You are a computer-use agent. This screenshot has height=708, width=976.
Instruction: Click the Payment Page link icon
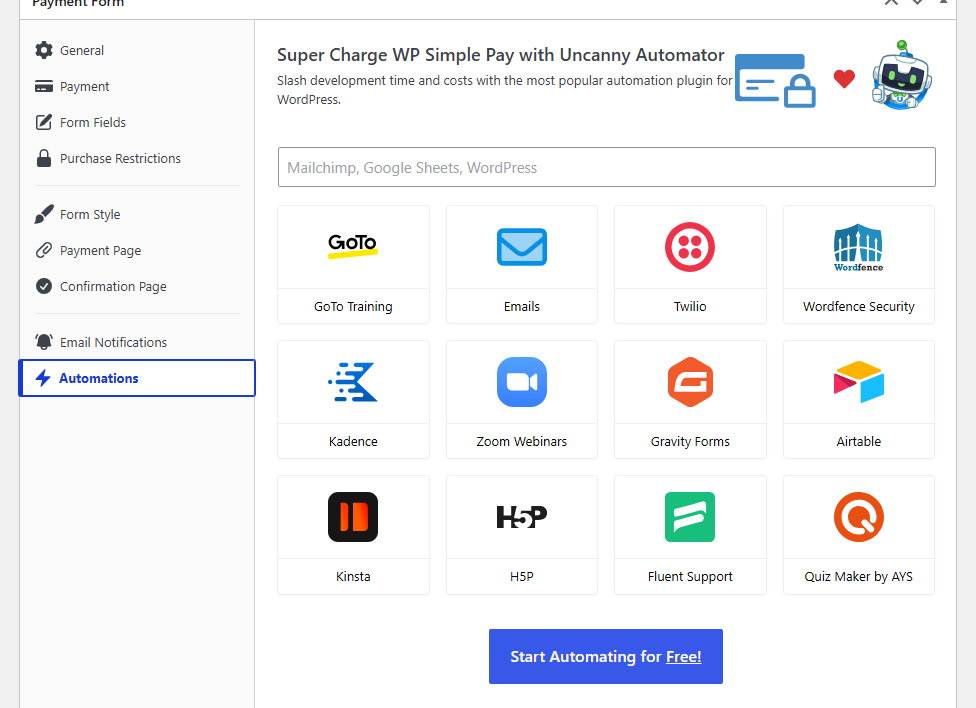click(x=44, y=250)
